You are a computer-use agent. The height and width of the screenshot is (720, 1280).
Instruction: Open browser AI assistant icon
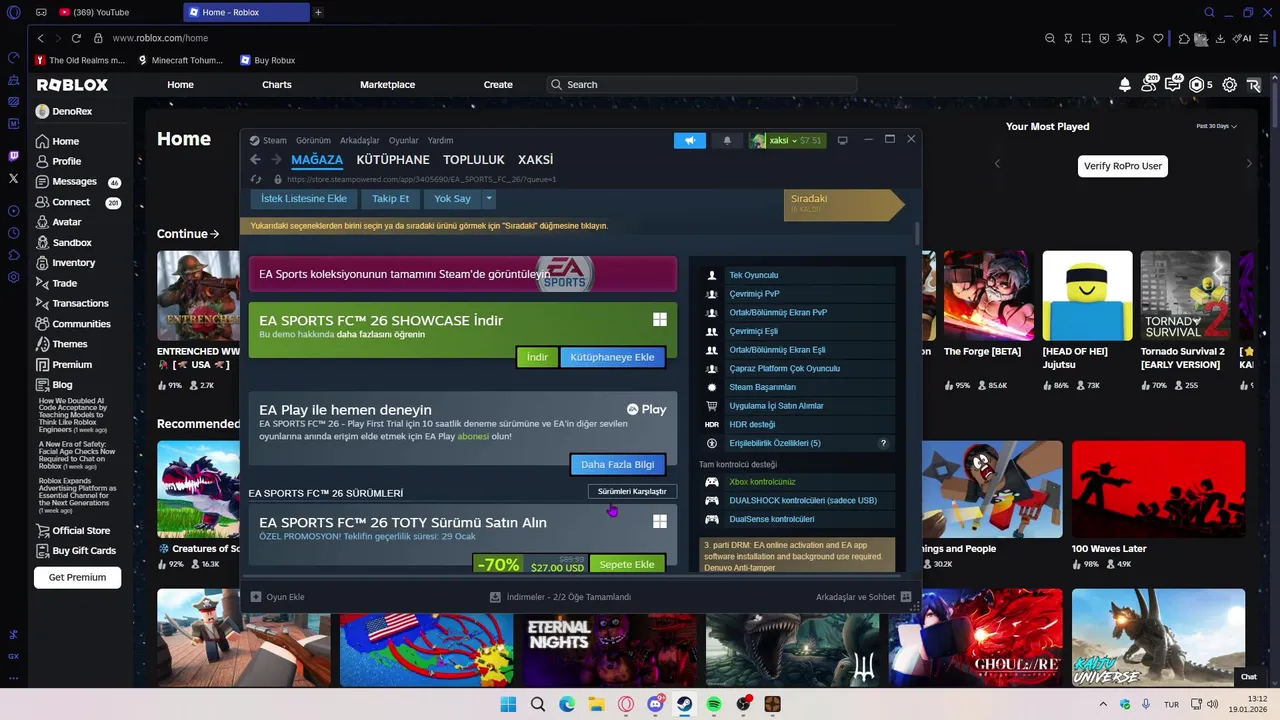click(1242, 38)
